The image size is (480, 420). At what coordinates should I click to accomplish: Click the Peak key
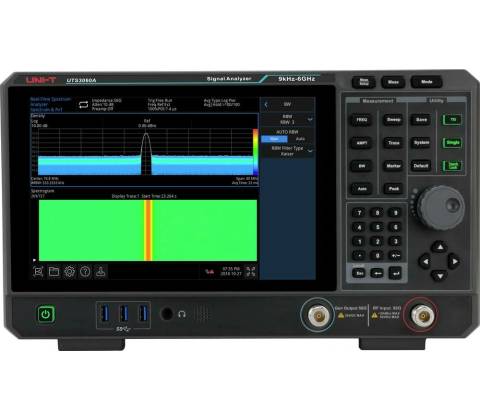tap(394, 189)
